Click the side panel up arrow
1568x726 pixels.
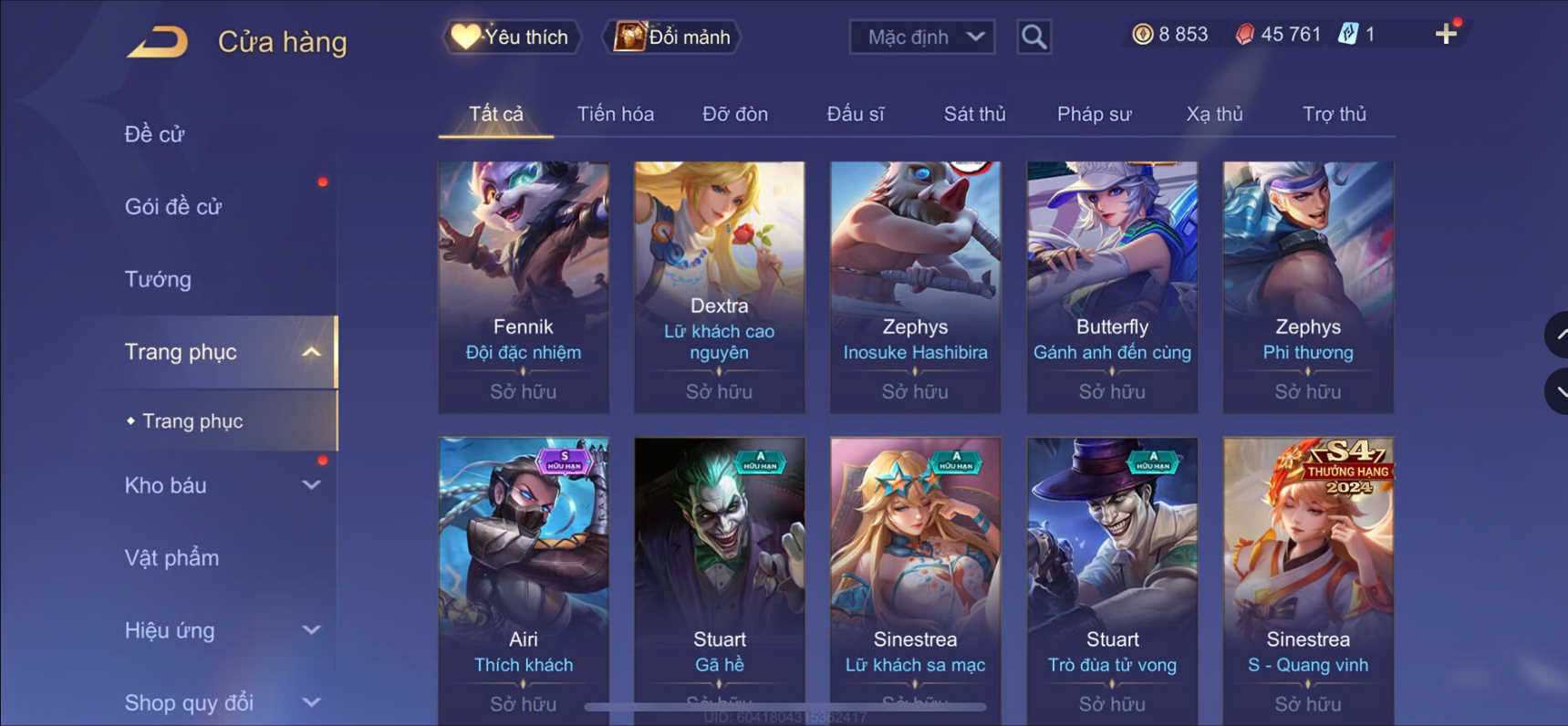click(1558, 335)
